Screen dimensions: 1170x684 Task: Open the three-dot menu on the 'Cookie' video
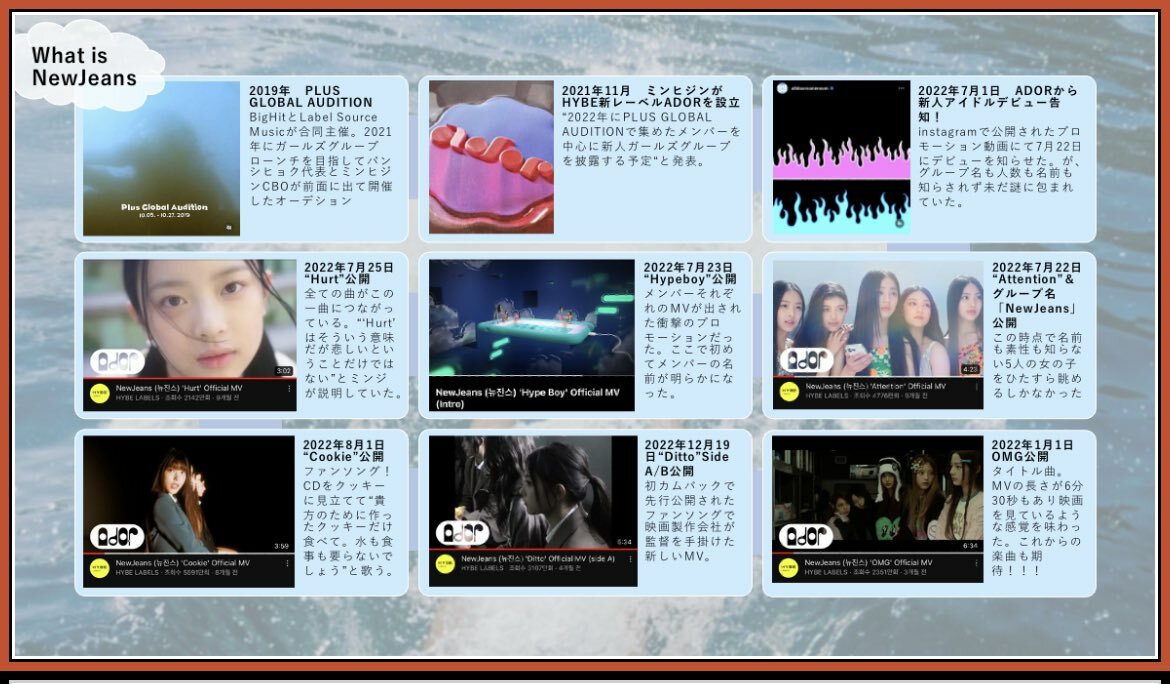click(287, 563)
